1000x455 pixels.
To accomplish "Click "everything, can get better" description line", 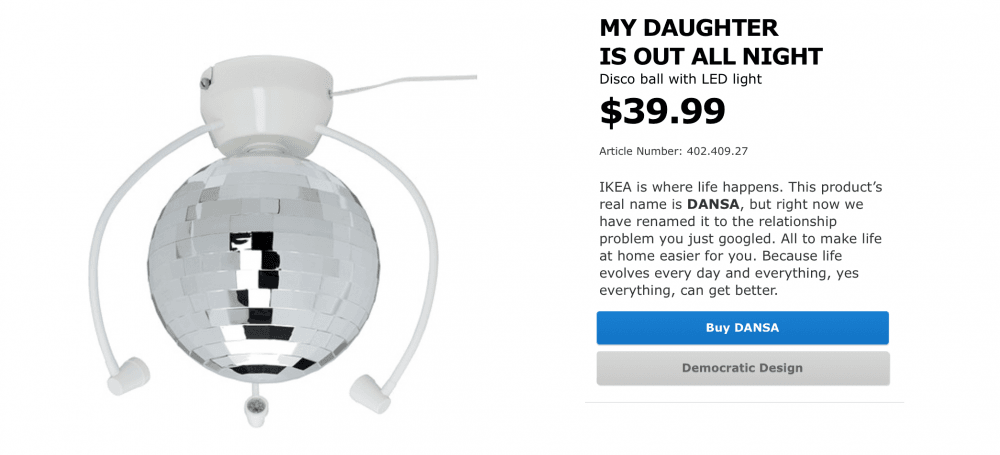I will [x=687, y=291].
